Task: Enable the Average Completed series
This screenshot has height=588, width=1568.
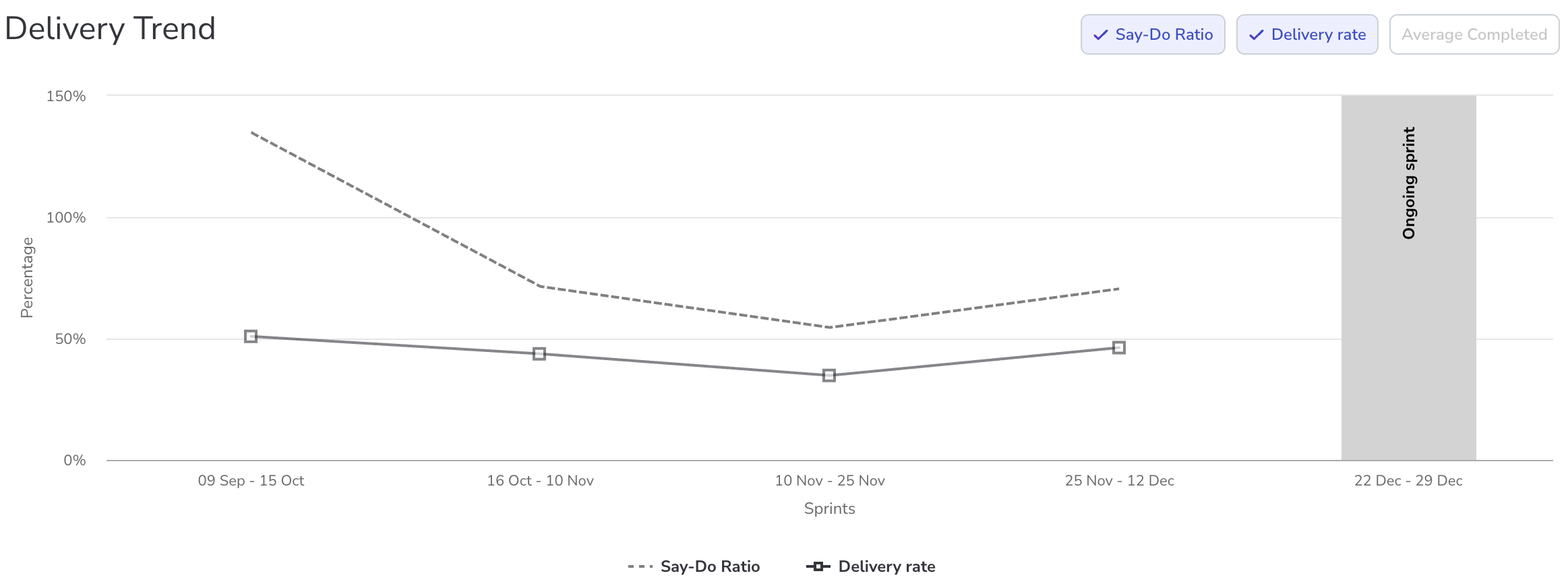Action: tap(1474, 35)
